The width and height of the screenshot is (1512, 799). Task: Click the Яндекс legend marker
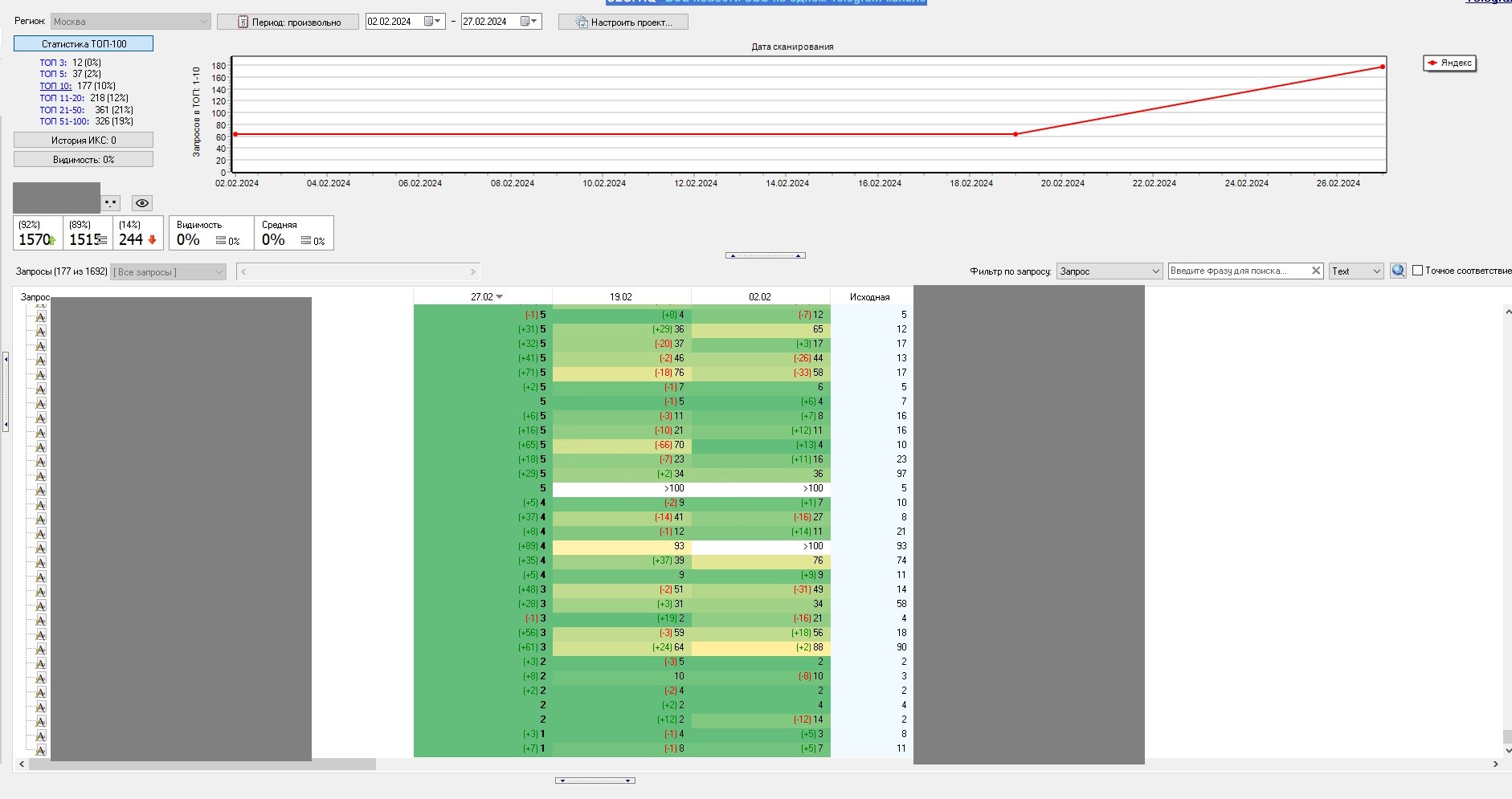pyautogui.click(x=1432, y=63)
